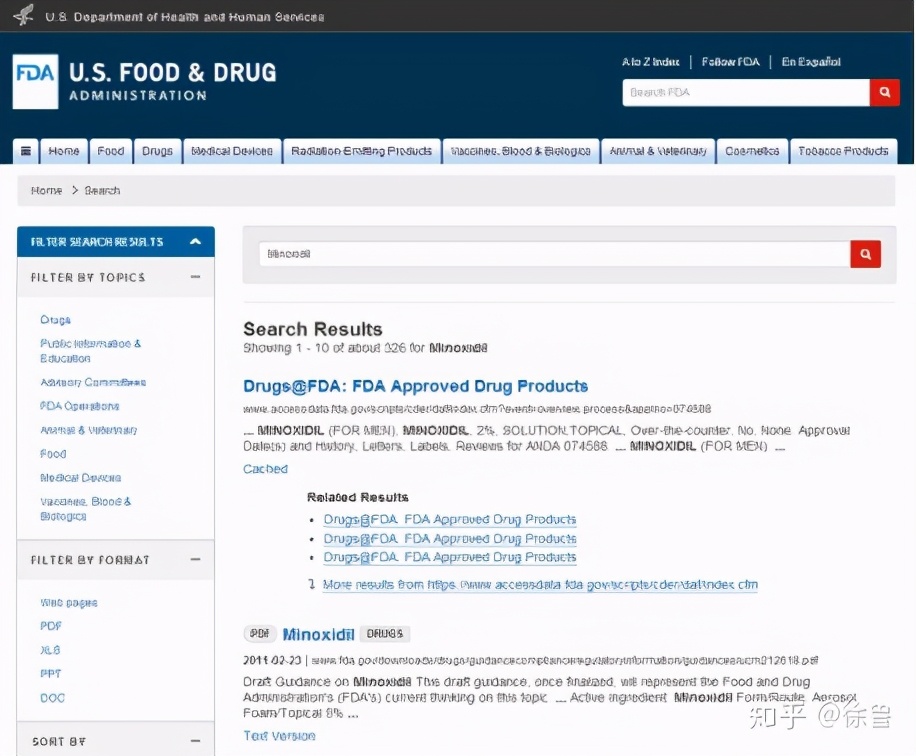916x756 pixels.
Task: Collapse the Filter Search Results panel arrow
Action: click(196, 241)
